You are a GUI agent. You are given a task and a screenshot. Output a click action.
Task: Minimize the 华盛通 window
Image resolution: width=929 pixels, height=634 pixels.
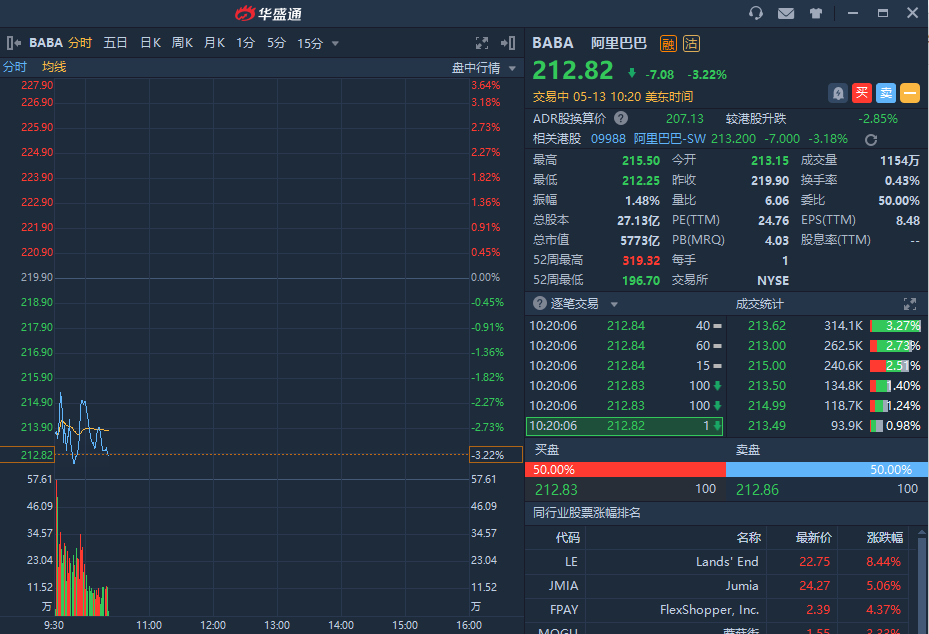[x=853, y=13]
